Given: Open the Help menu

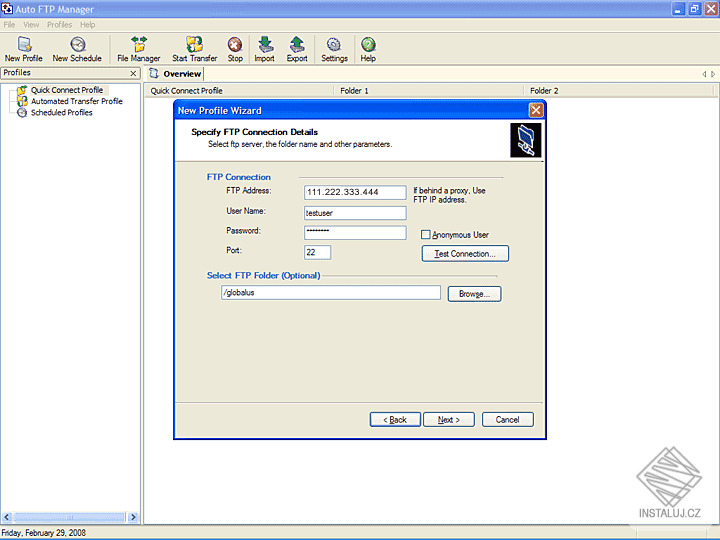Looking at the screenshot, I should 88,25.
